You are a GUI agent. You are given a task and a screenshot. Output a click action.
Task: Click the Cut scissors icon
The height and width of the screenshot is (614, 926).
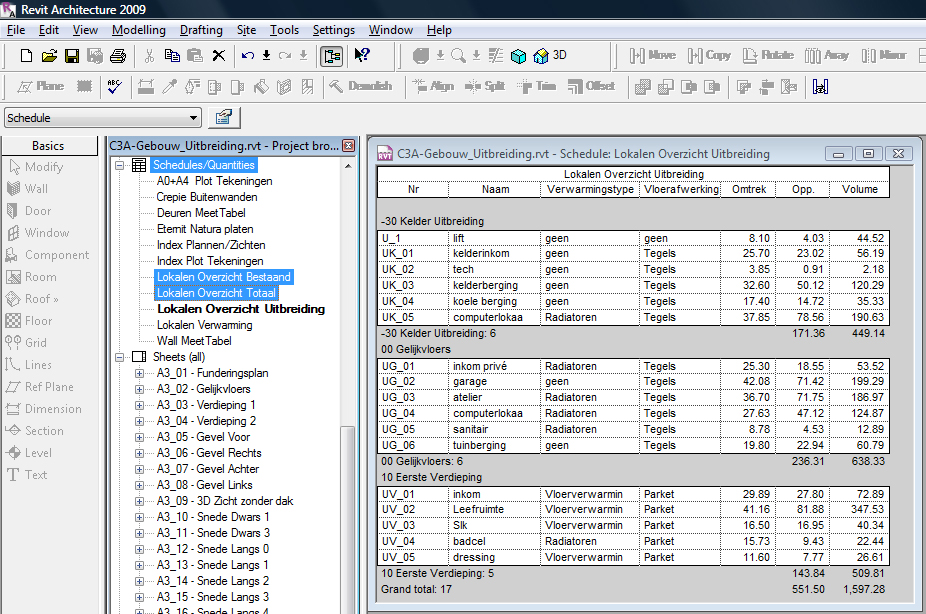[149, 55]
